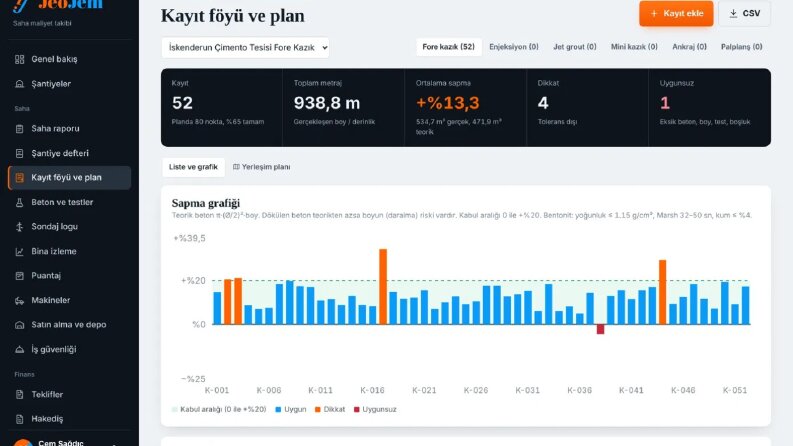Open the İskenderun Çimento Tesisi project dropdown
793x446 pixels.
(245, 48)
